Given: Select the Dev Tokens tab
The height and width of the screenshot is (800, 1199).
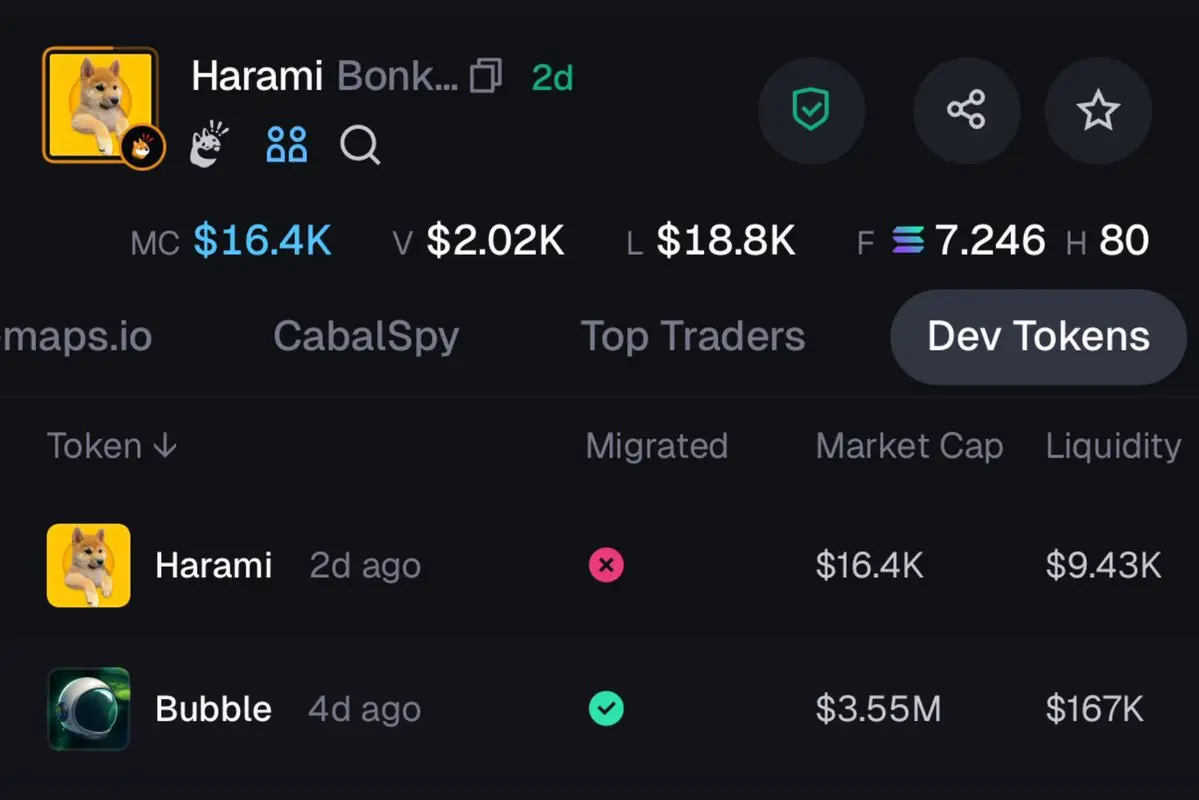Looking at the screenshot, I should [1038, 337].
